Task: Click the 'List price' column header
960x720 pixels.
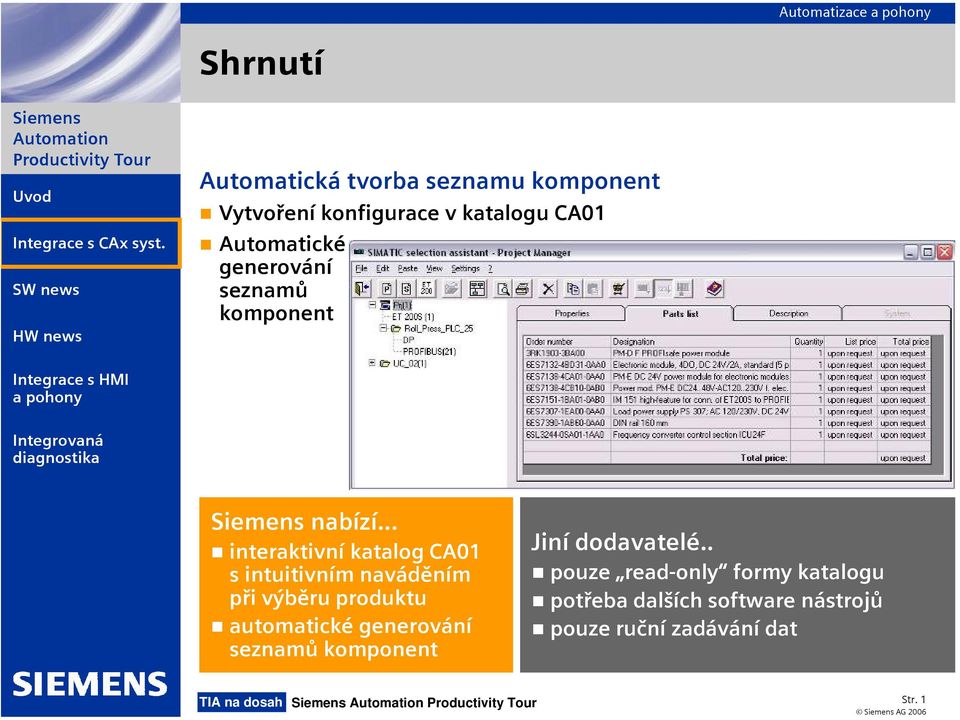Action: (x=851, y=342)
